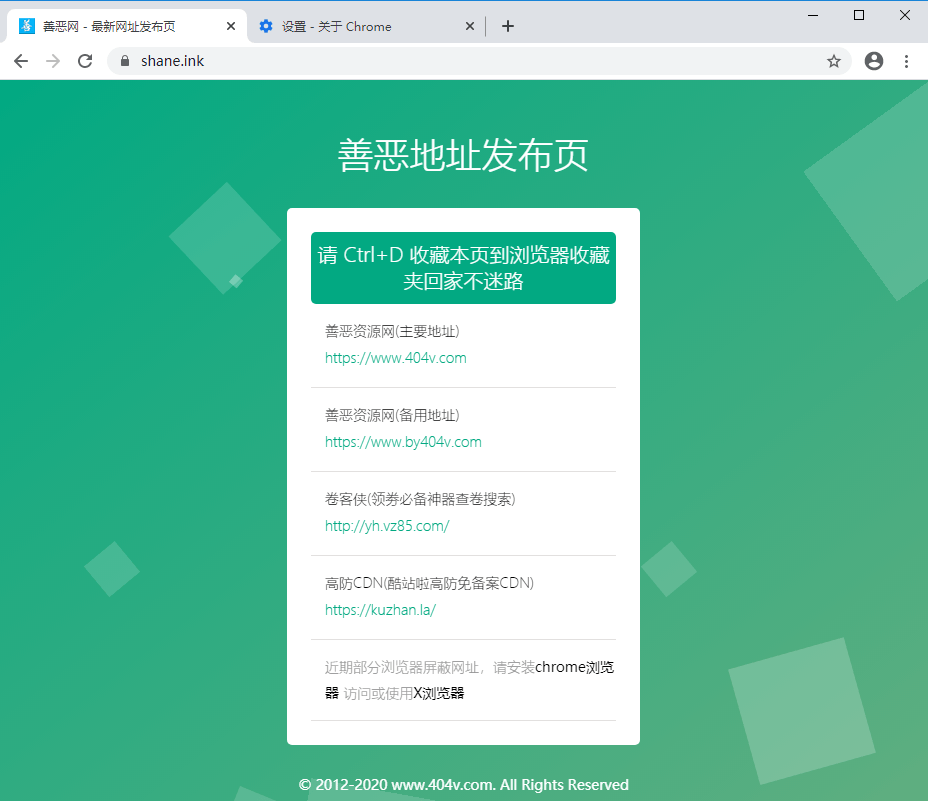The width and height of the screenshot is (928, 801).
Task: Click the browser forward arrow
Action: click(x=53, y=61)
